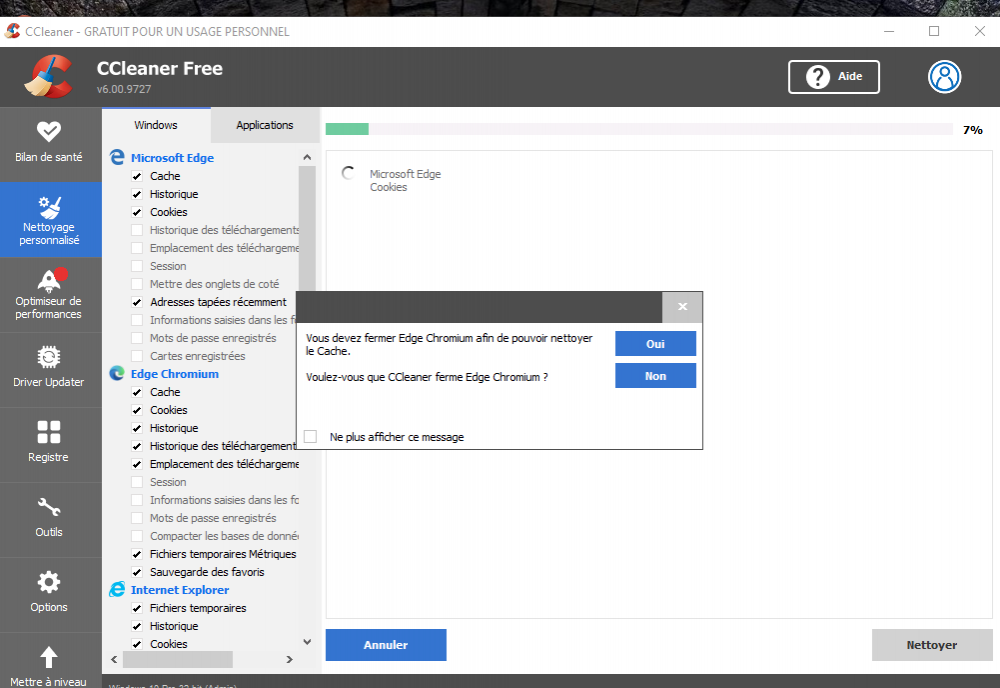This screenshot has height=688, width=1000.
Task: Open the Outils section
Action: (49, 520)
